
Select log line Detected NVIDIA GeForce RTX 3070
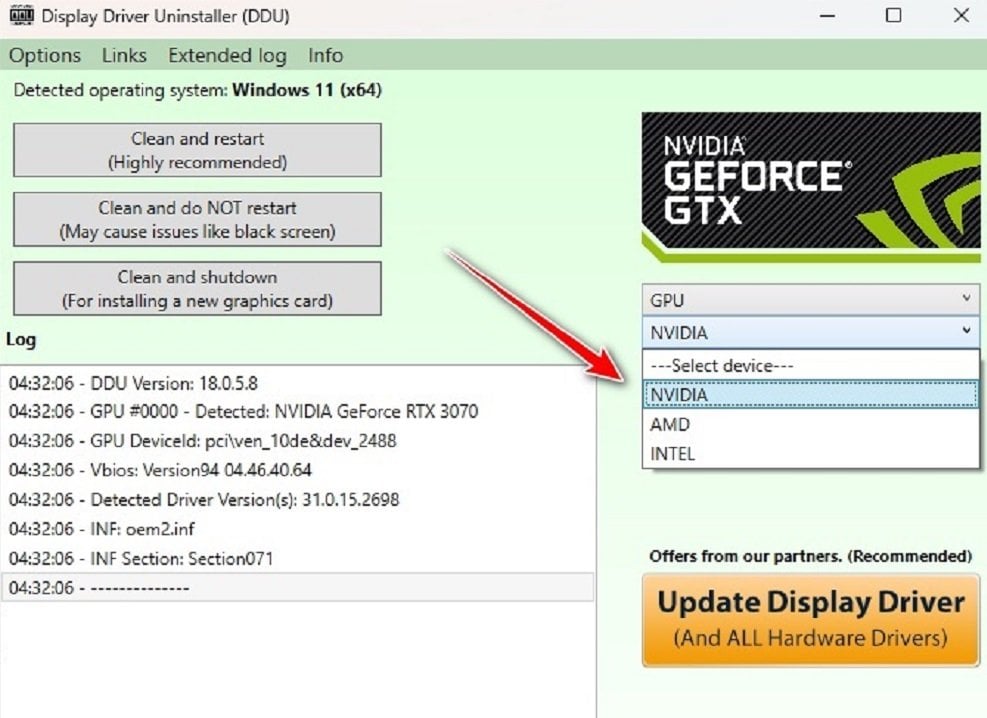[297, 412]
